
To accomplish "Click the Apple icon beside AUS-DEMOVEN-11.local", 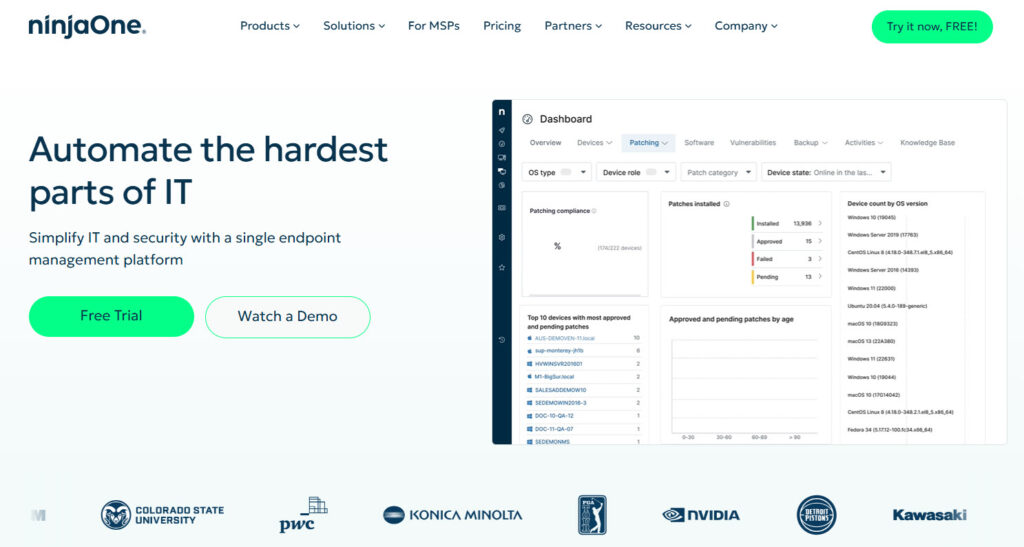I will point(529,338).
